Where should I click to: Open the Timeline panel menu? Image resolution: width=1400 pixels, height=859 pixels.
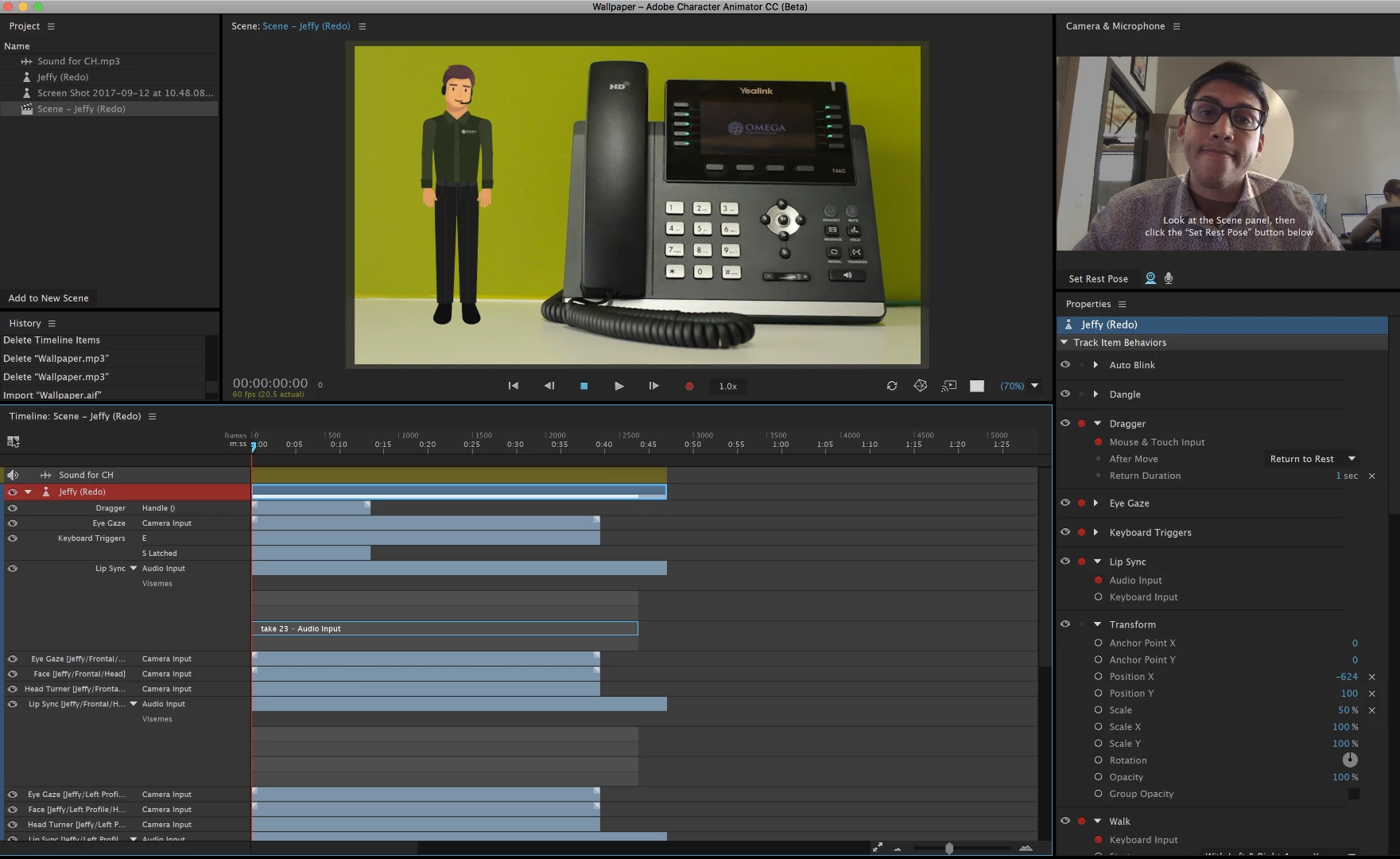tap(153, 417)
